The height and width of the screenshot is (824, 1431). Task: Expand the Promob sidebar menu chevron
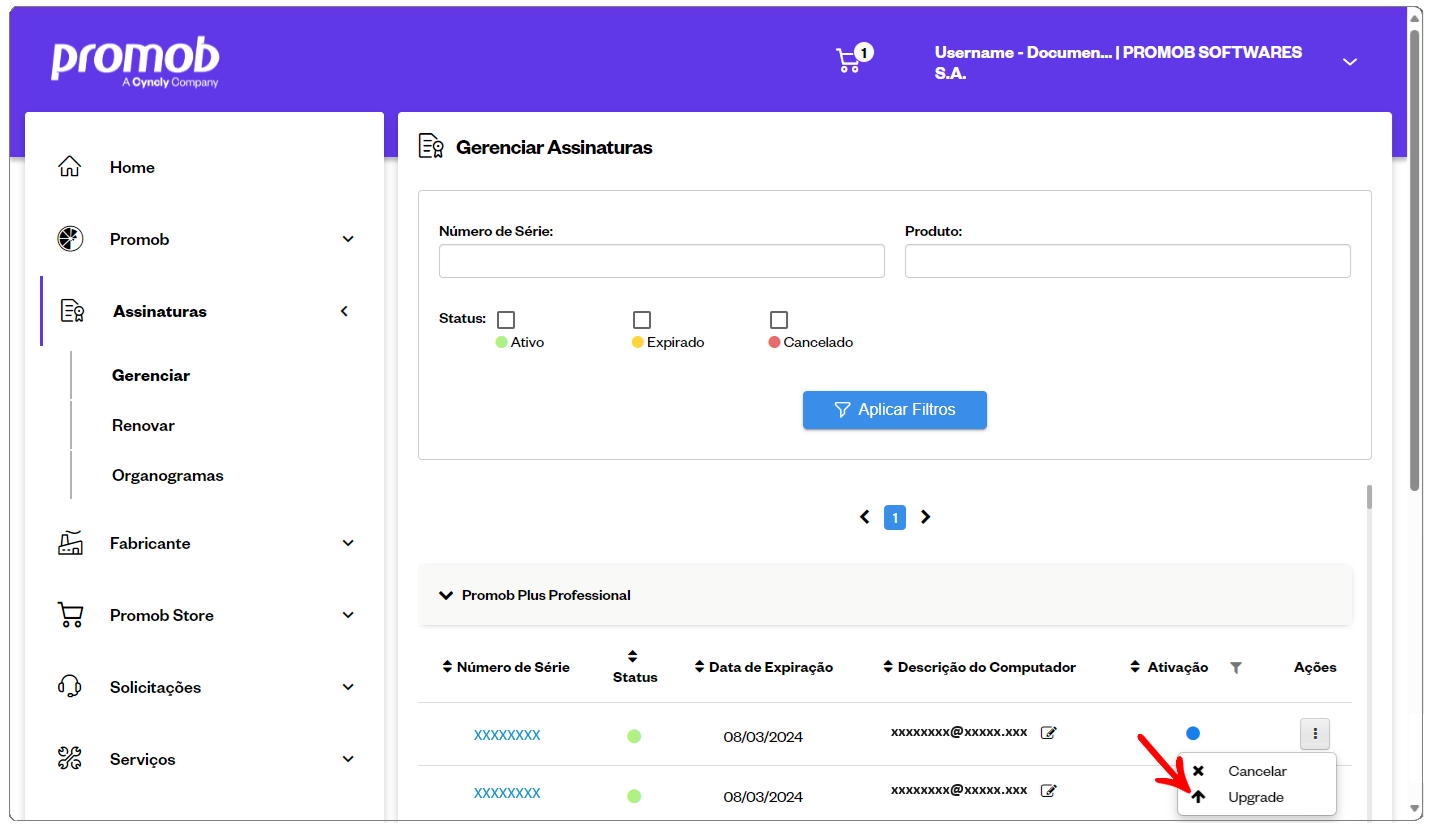tap(348, 239)
